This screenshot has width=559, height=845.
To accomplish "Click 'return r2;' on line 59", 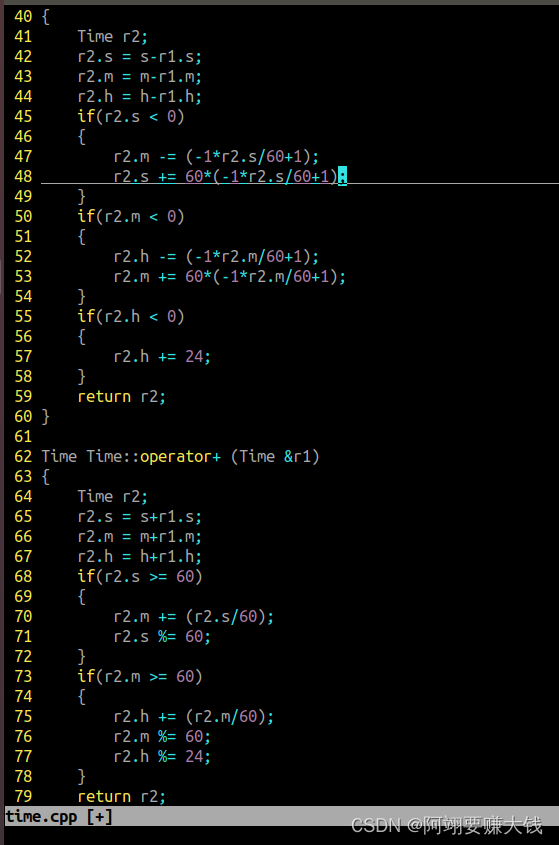I will pyautogui.click(x=121, y=397).
